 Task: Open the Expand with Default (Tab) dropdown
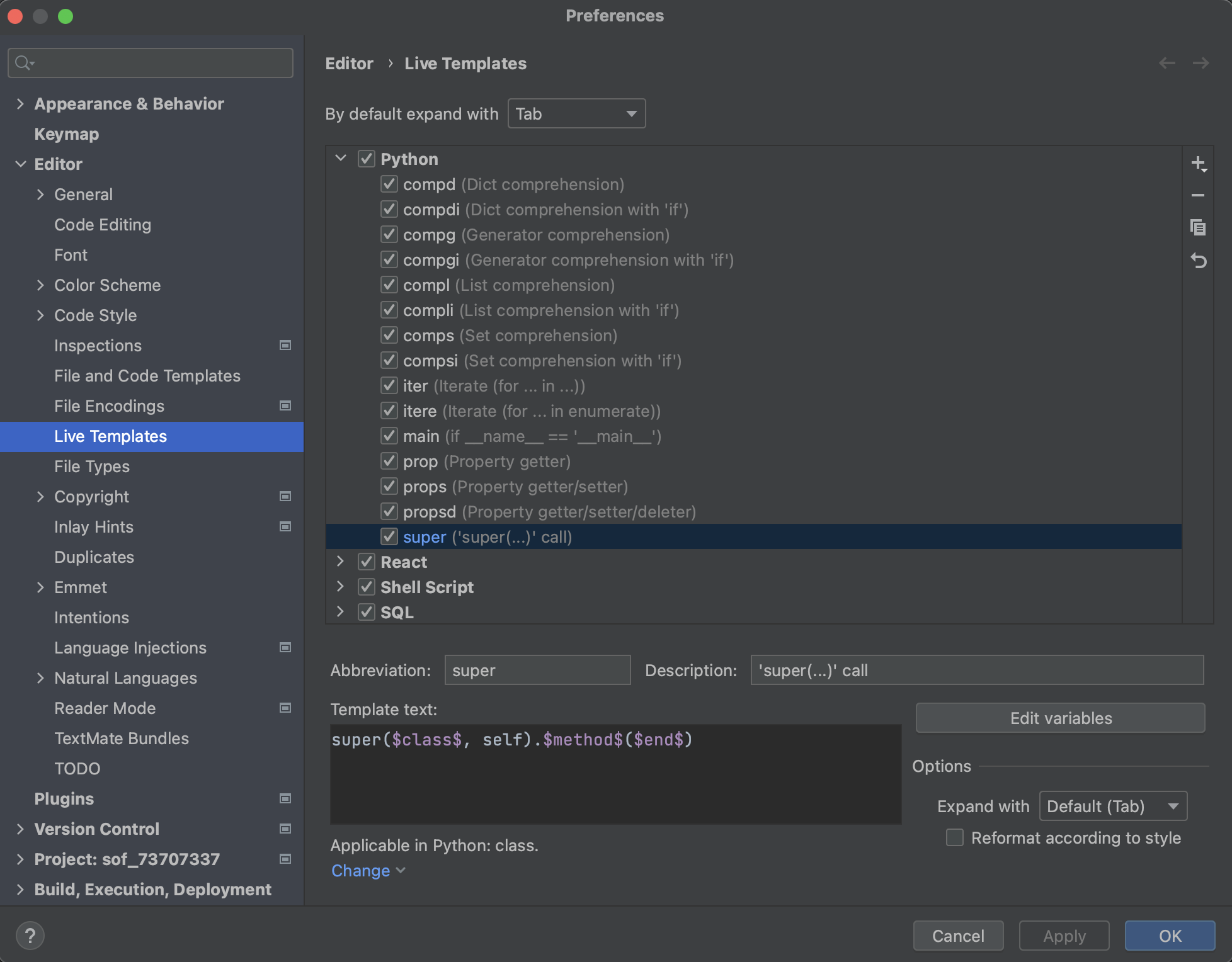click(x=1113, y=806)
